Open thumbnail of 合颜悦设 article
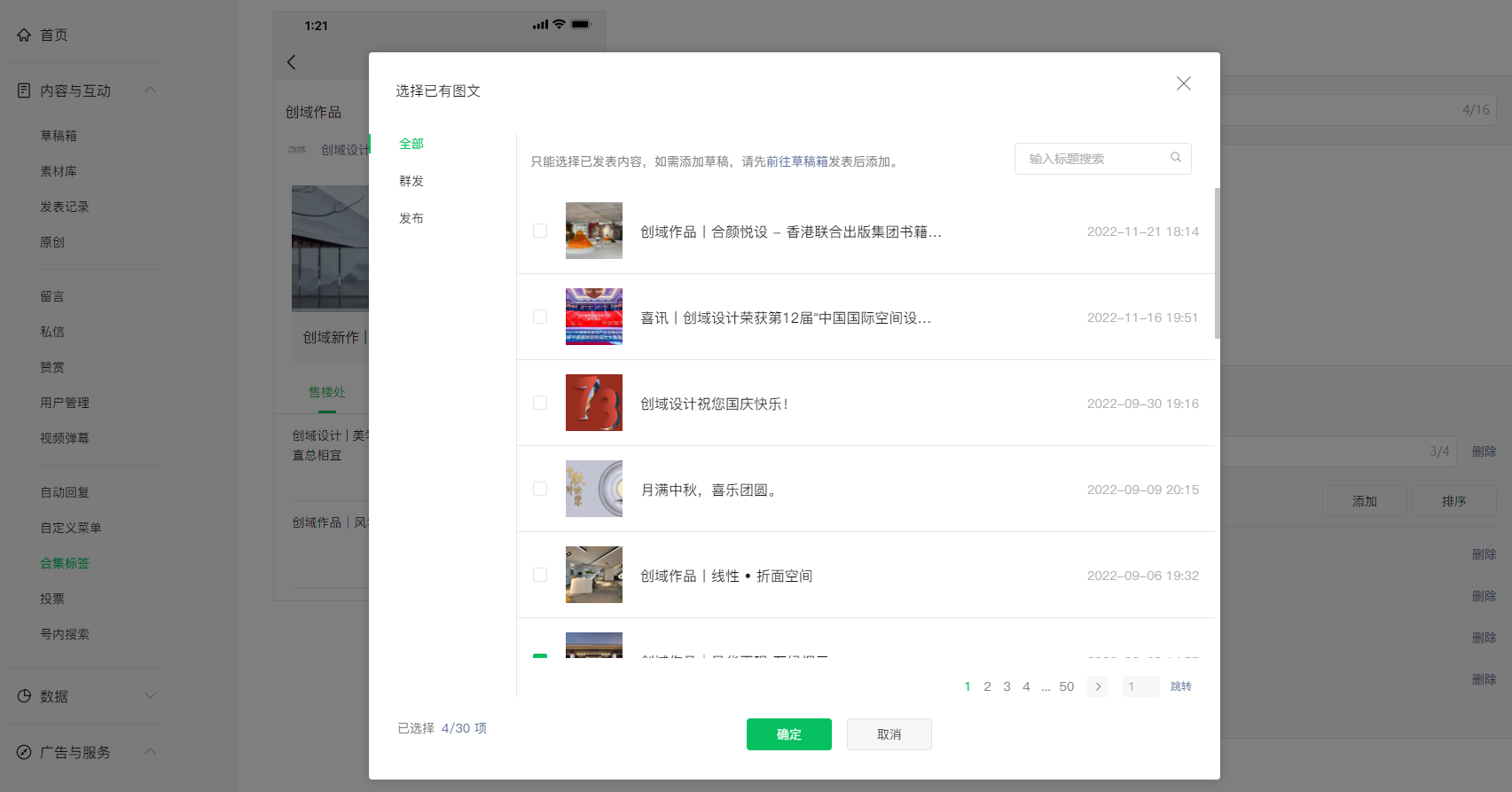The image size is (1512, 792). coord(594,231)
